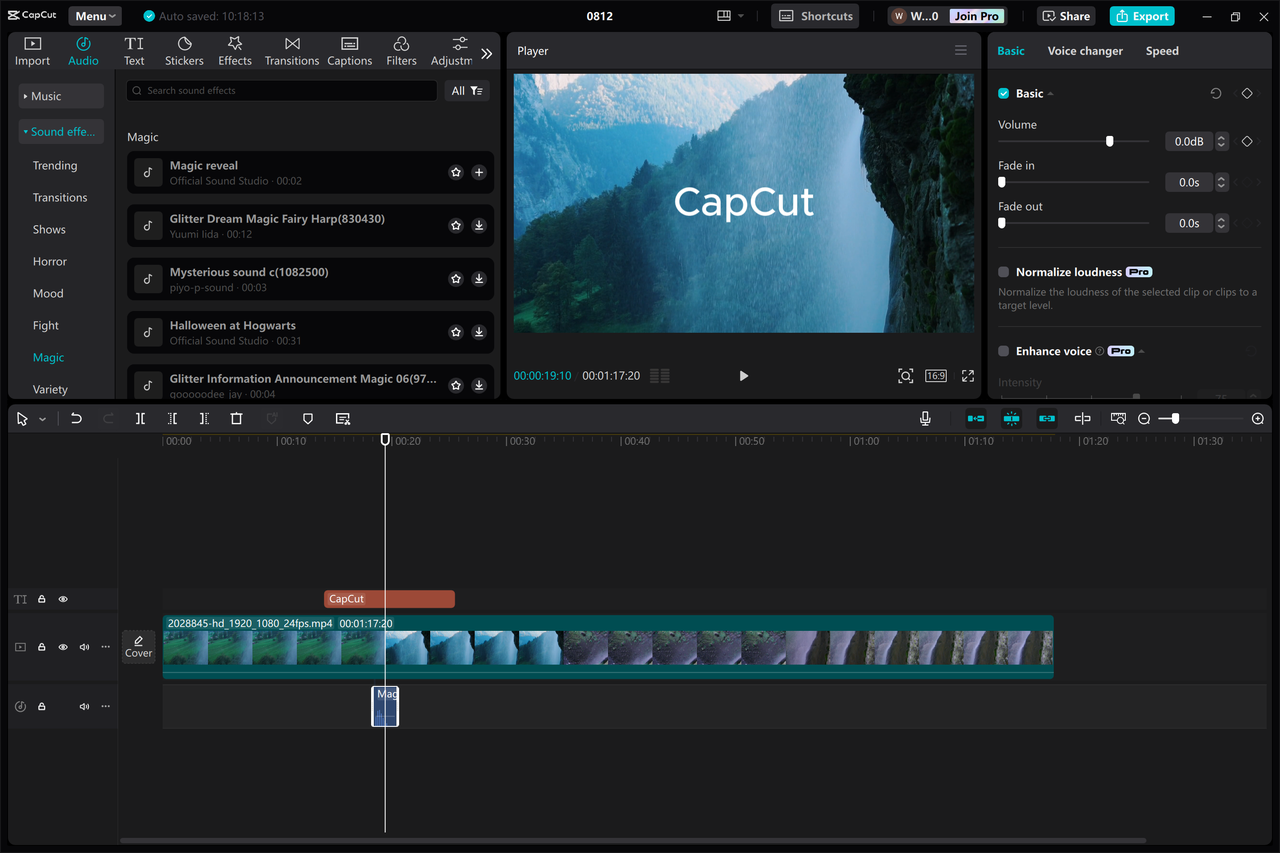Toggle Enhance voice option

tap(1004, 351)
